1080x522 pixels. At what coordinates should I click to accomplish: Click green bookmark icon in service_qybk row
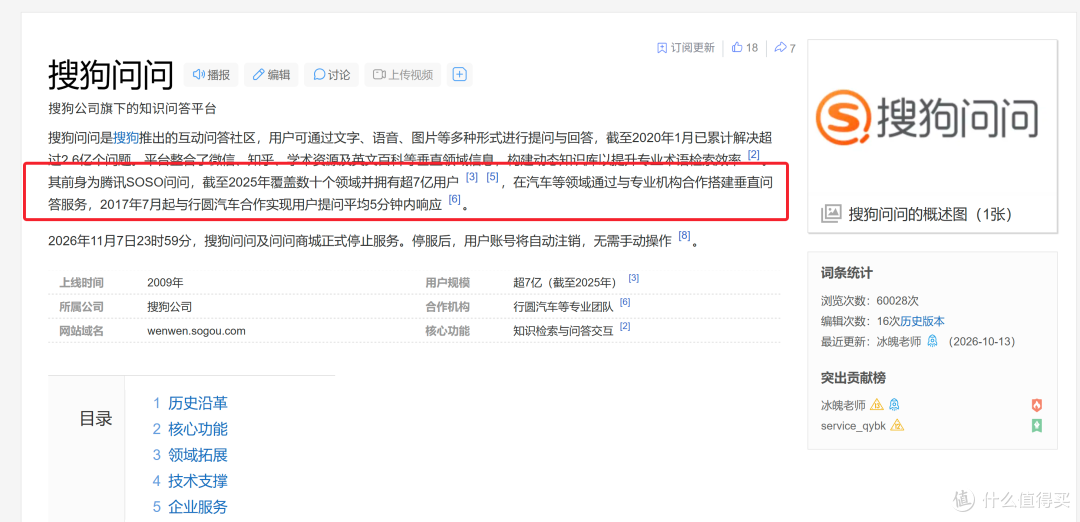1037,426
